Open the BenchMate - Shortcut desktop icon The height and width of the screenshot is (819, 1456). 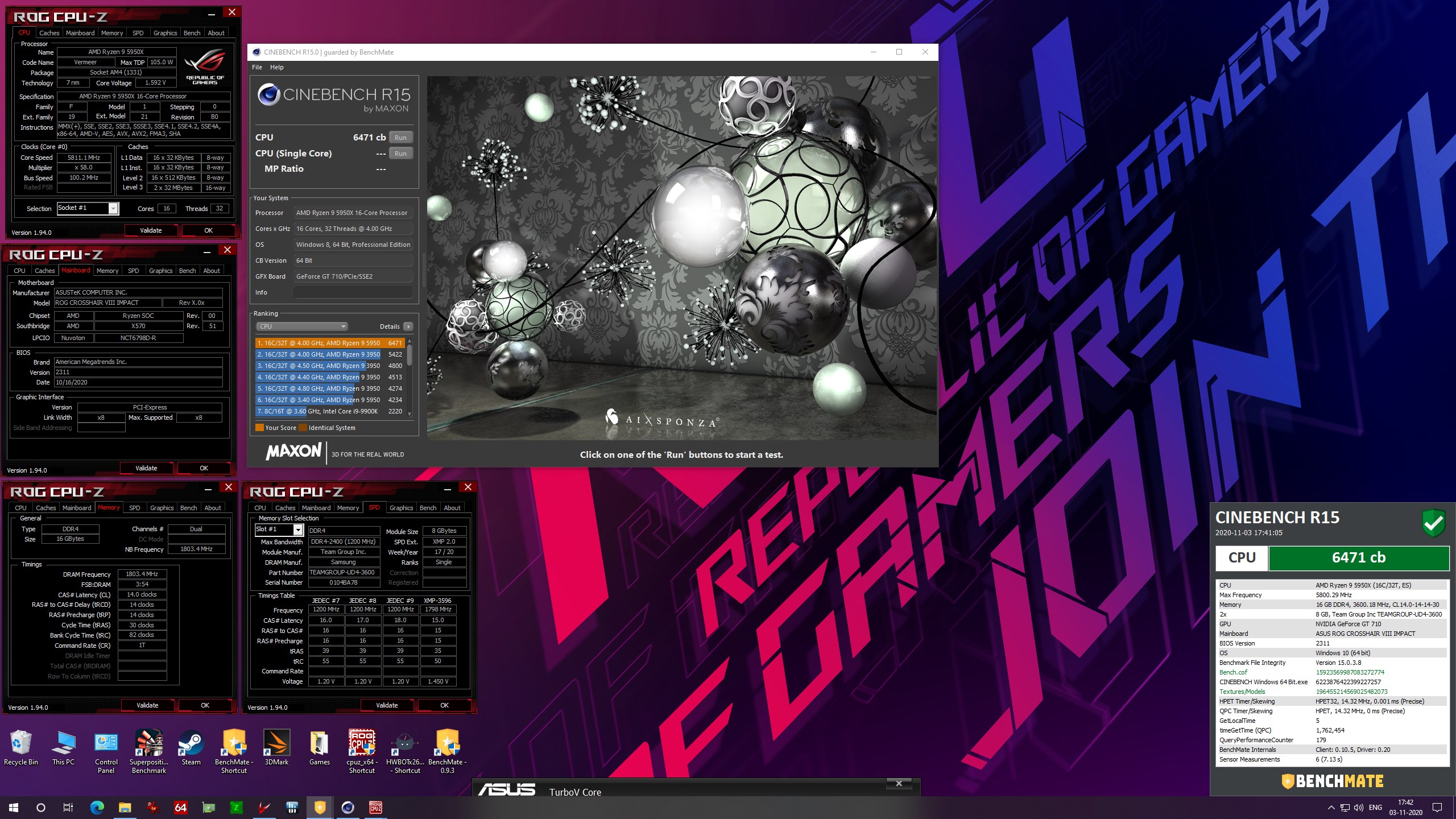click(234, 751)
